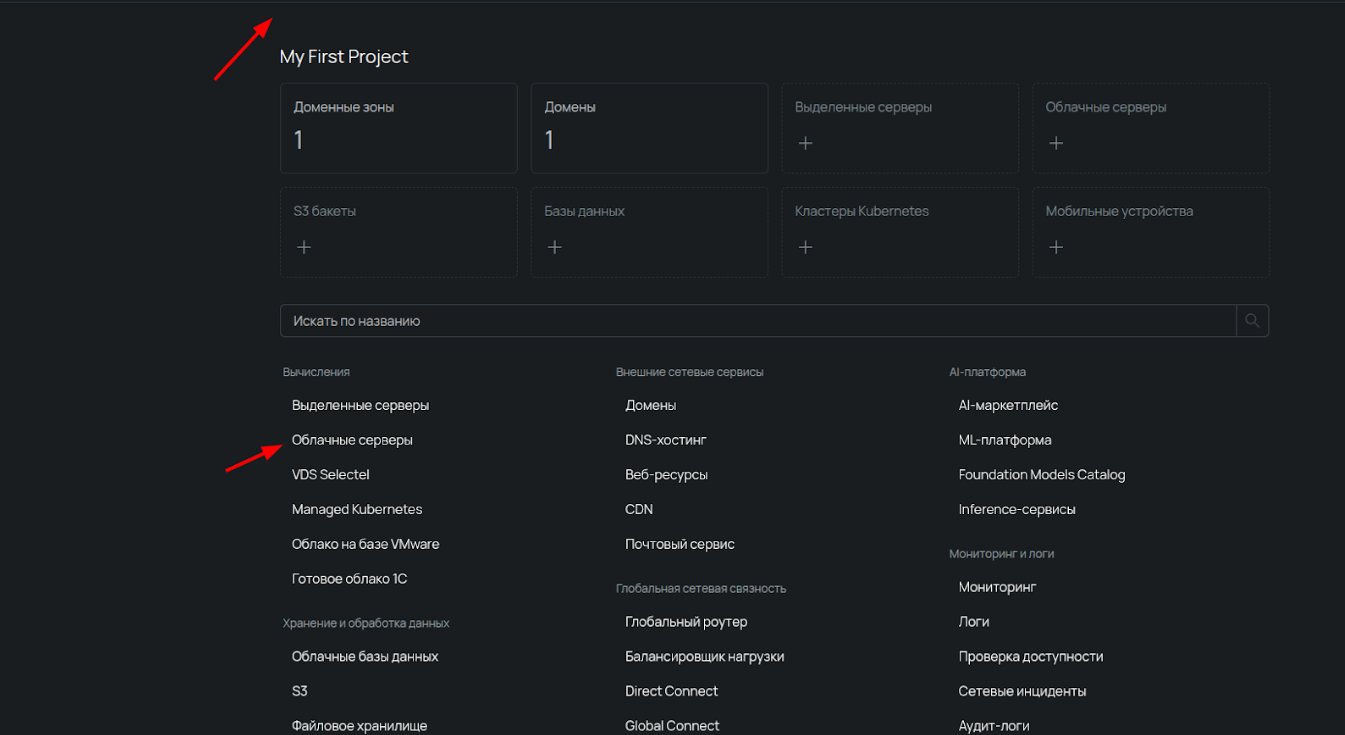This screenshot has width=1345, height=735.
Task: Select Проверка доступности under monitoring
Action: (1030, 656)
